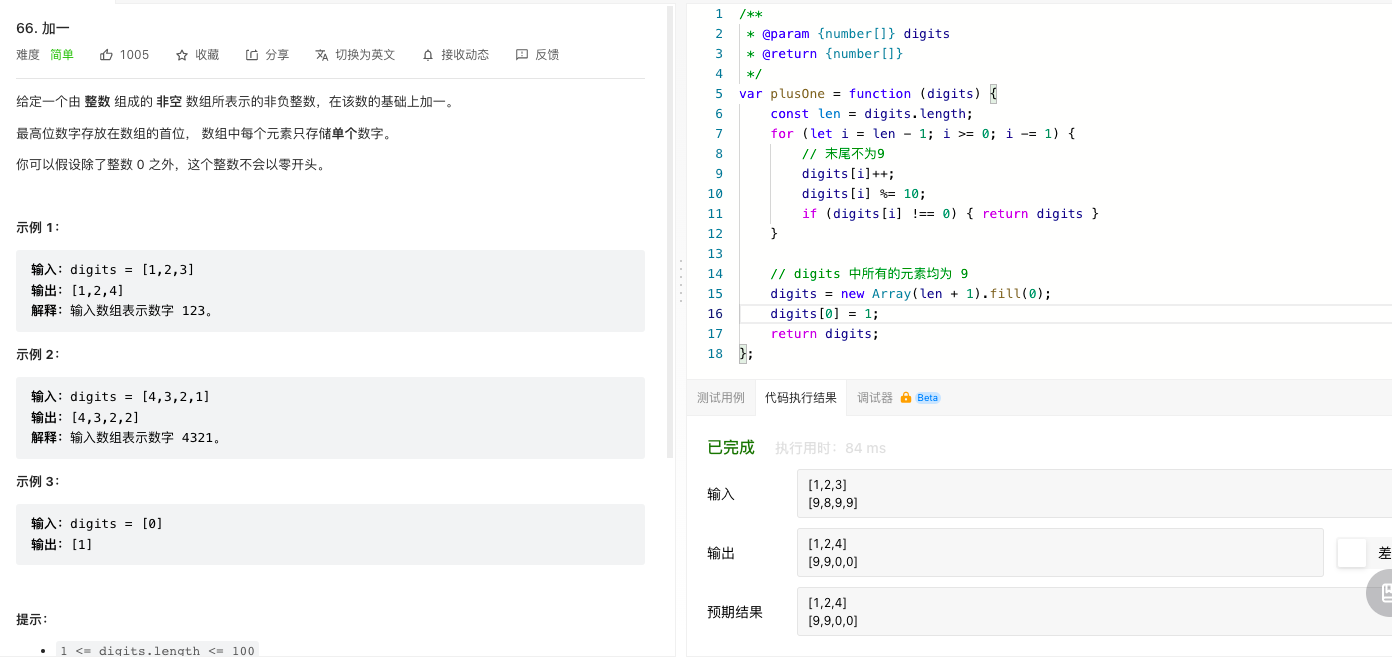Click the 简单 difficulty label
1392x662 pixels.
coord(62,55)
